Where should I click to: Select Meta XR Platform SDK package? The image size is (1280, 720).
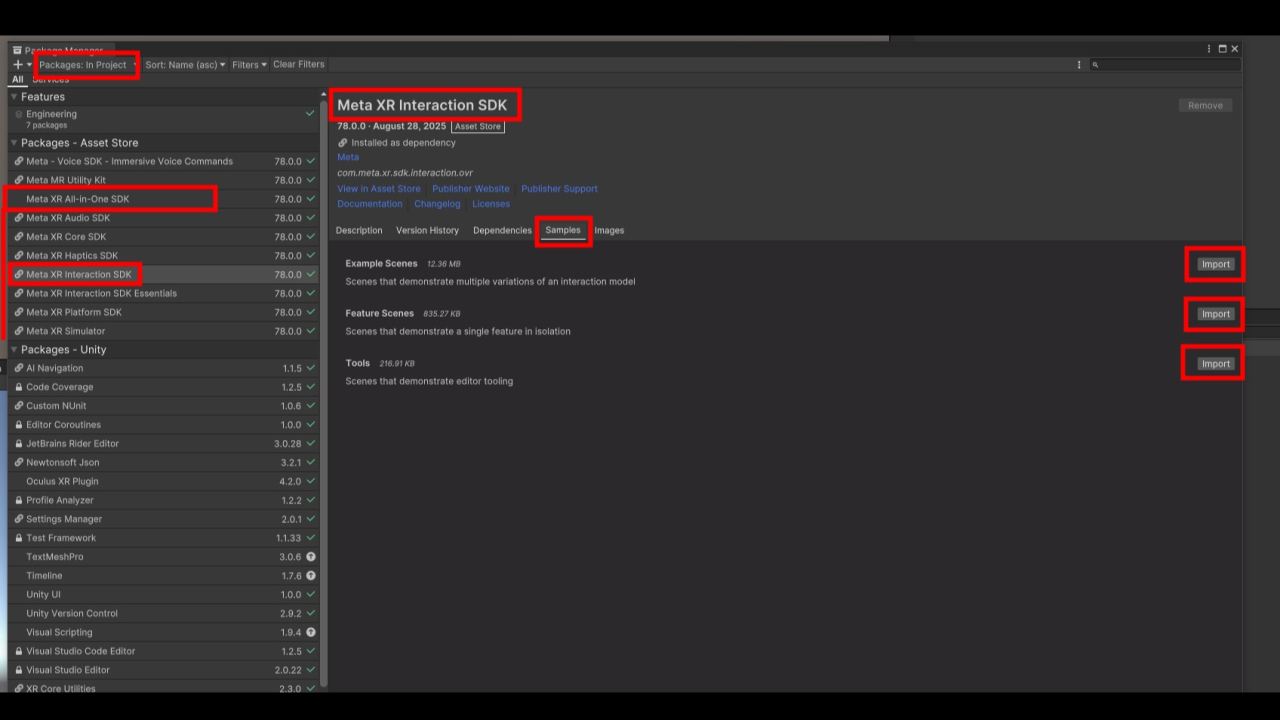(164, 312)
